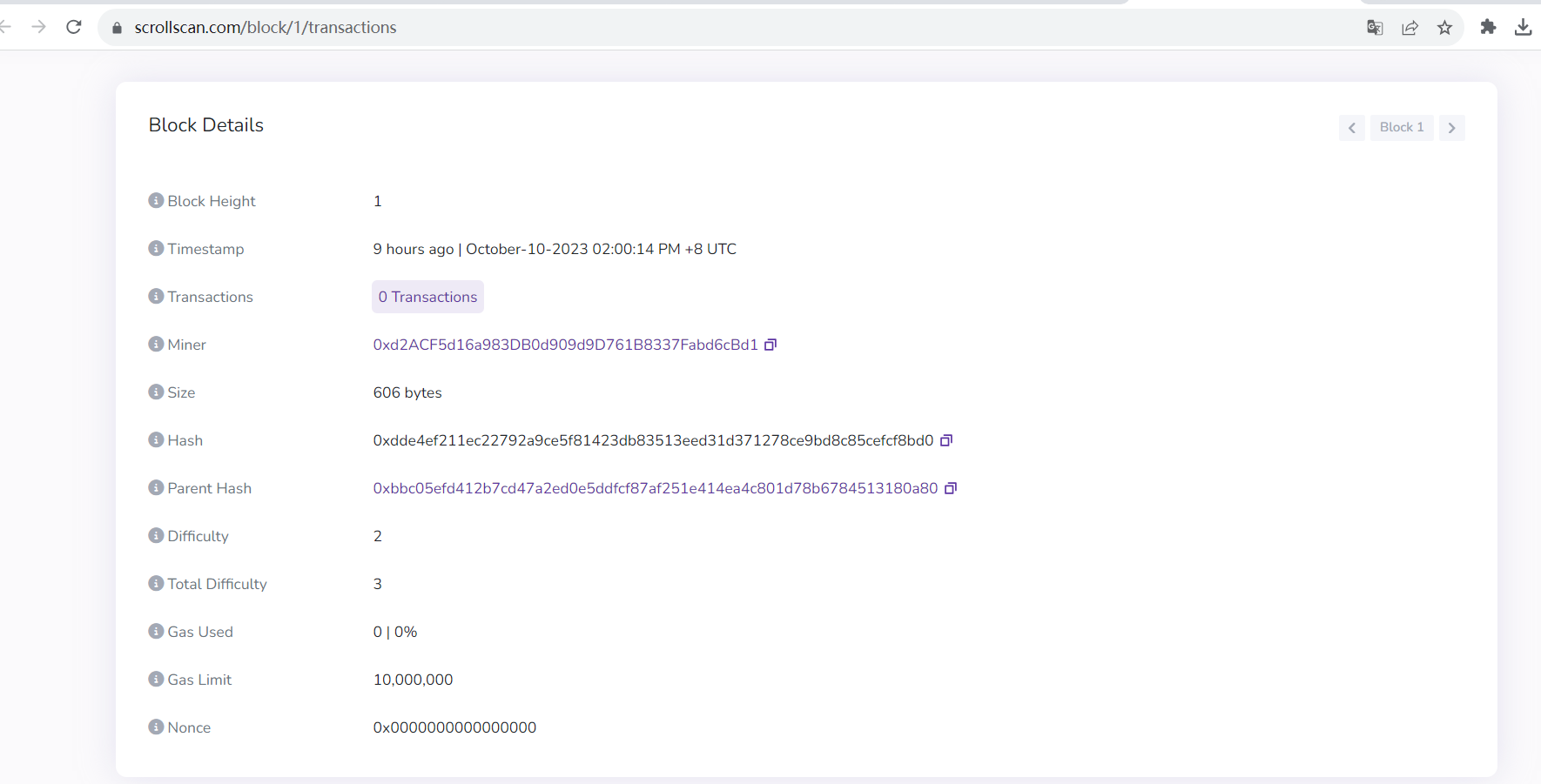This screenshot has width=1541, height=784.
Task: Click the Size info icon
Action: coord(156,392)
